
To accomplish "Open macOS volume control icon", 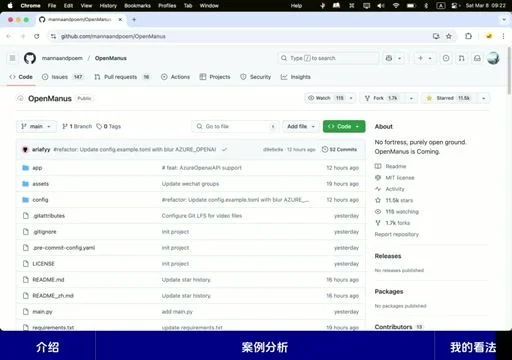I will [381, 6].
